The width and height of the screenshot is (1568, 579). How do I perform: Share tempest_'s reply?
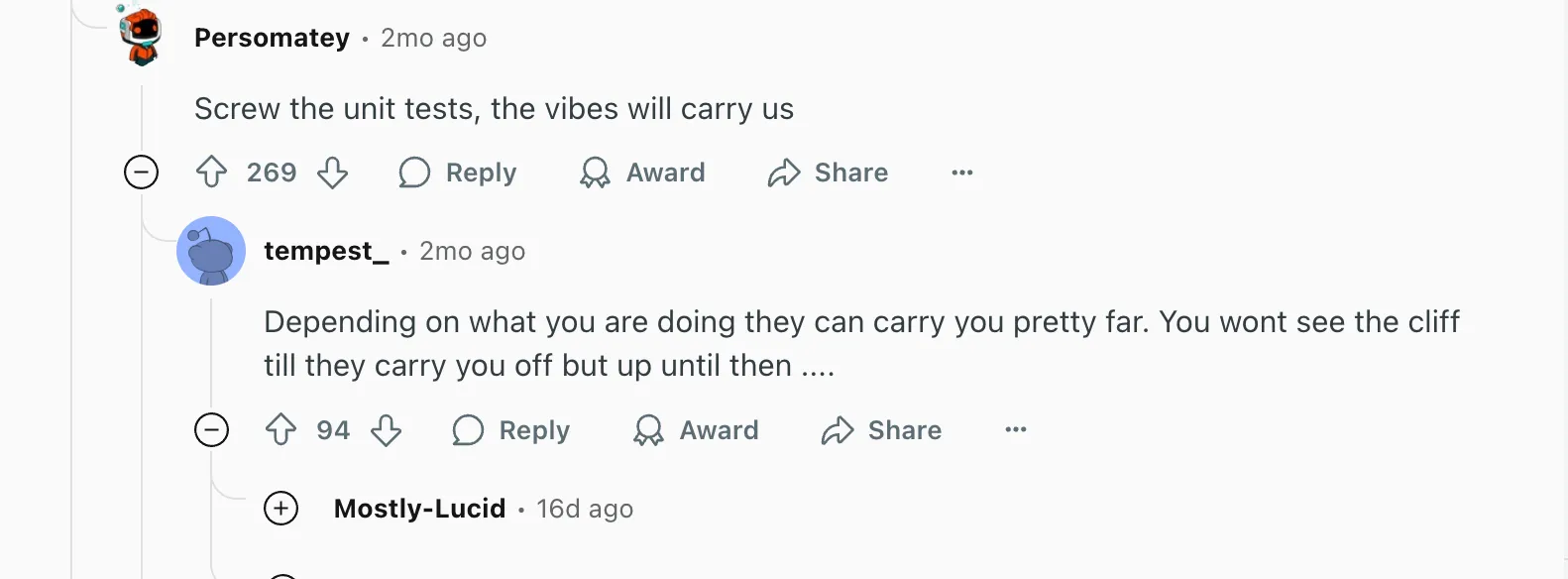click(881, 430)
